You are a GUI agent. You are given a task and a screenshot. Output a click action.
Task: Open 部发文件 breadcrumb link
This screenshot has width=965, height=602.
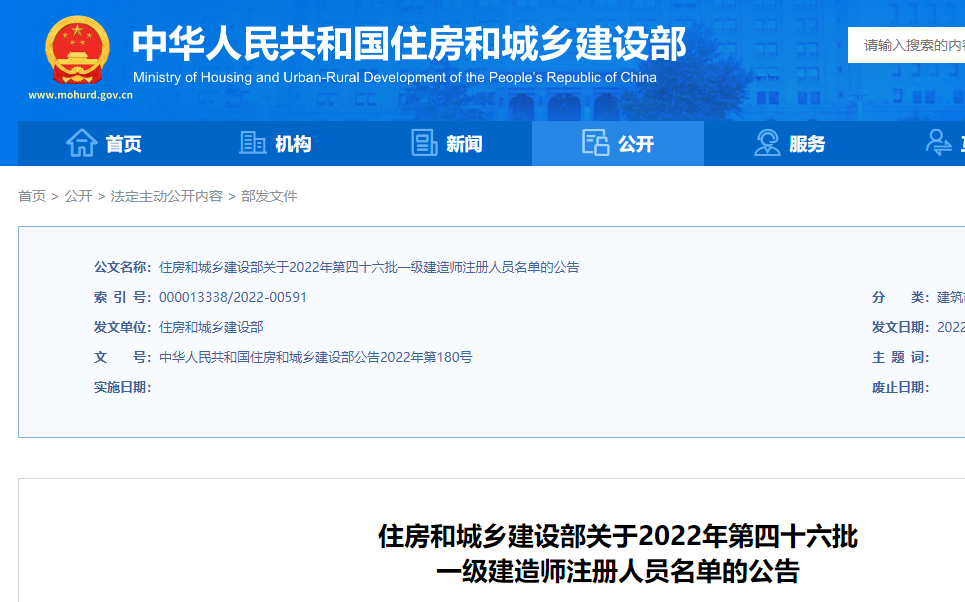269,196
